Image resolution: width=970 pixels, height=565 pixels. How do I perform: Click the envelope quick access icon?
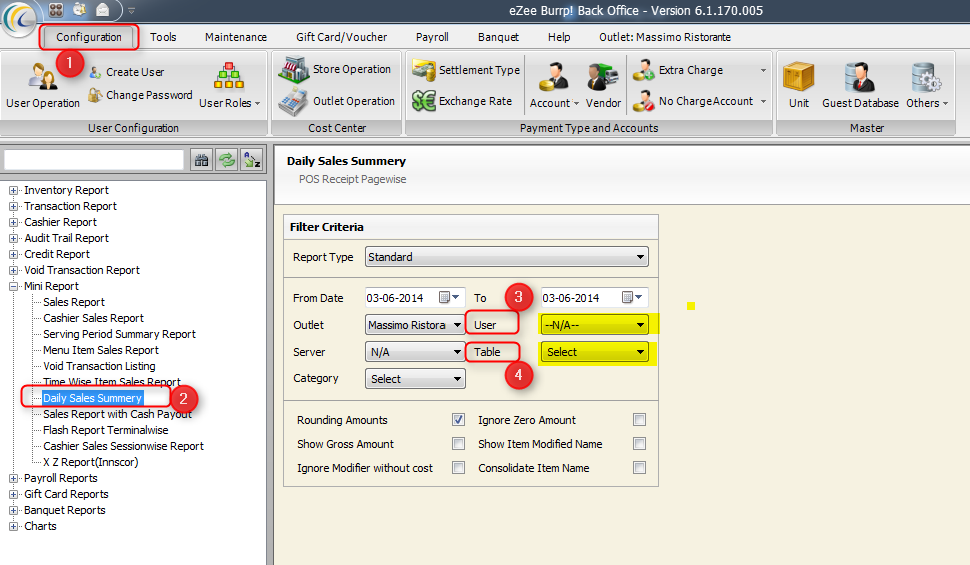[103, 9]
